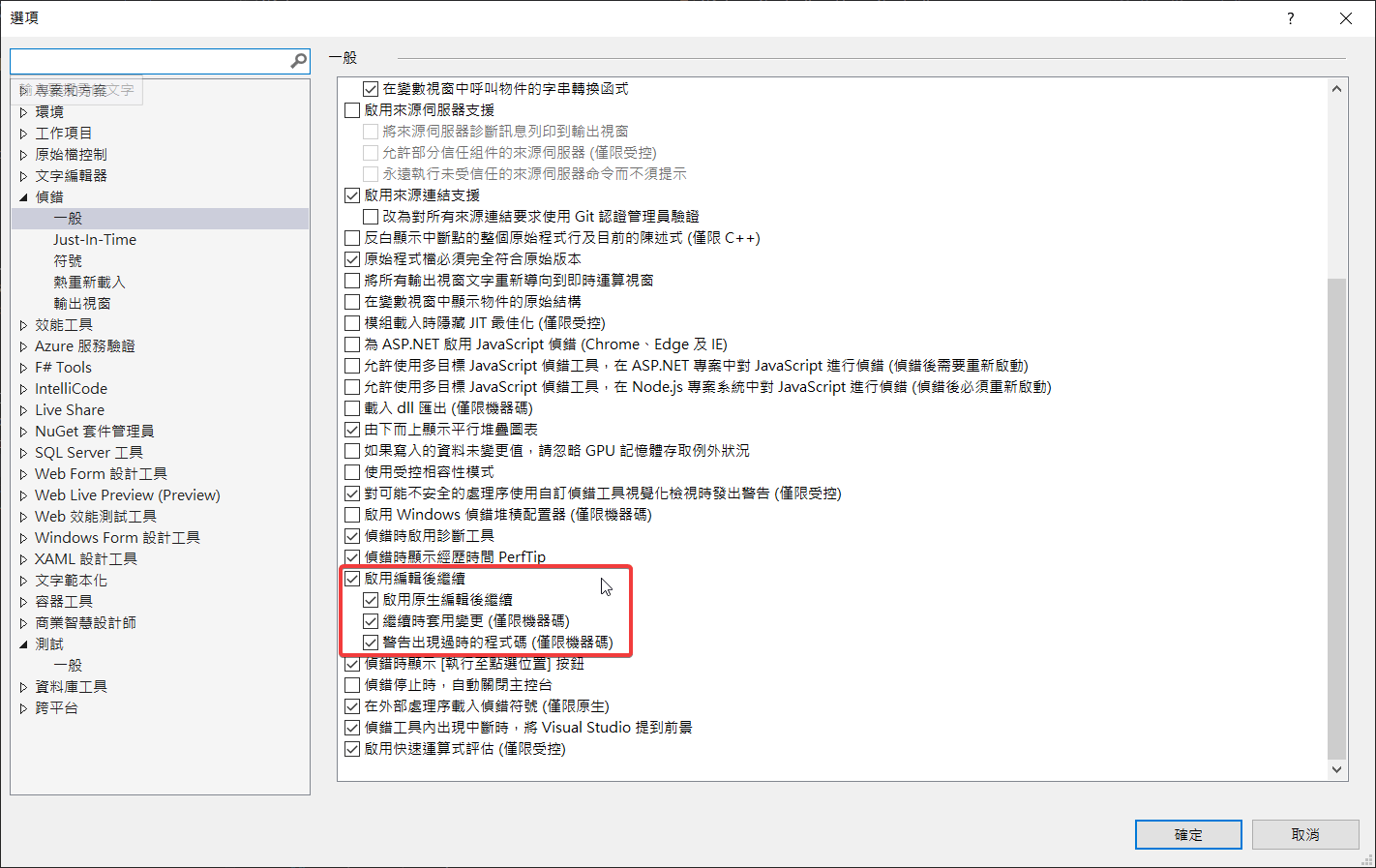Collapse the 測試 tree node
The image size is (1376, 868).
[23, 644]
